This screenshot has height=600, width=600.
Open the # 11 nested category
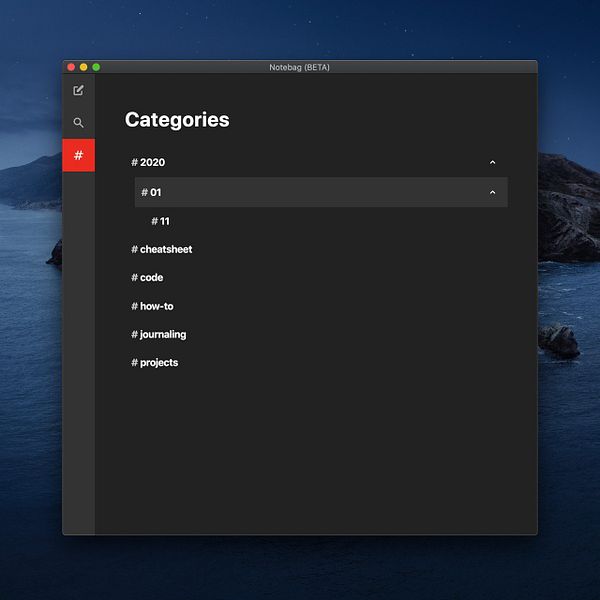click(x=160, y=221)
